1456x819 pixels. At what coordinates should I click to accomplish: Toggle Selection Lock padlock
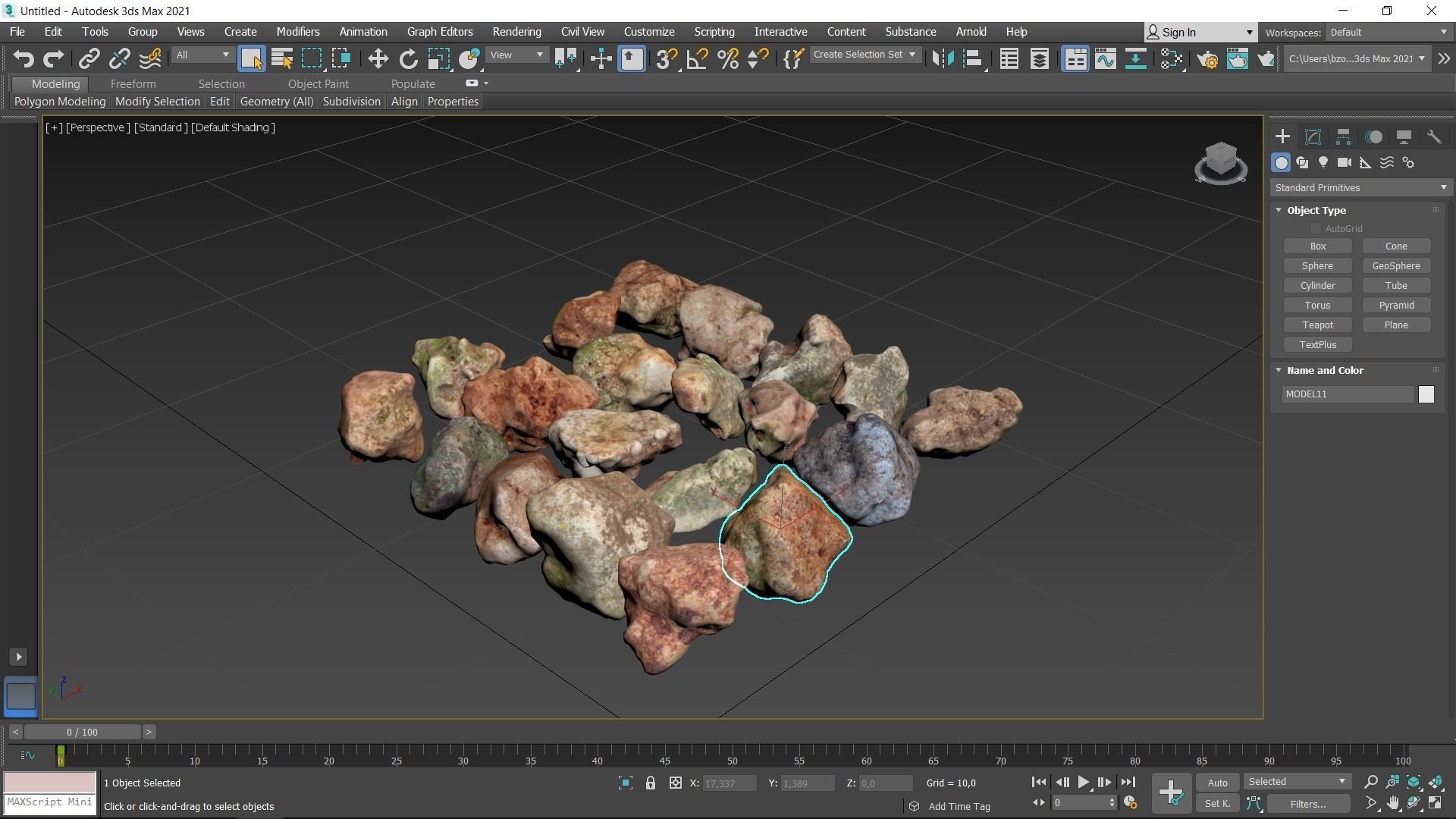[650, 783]
